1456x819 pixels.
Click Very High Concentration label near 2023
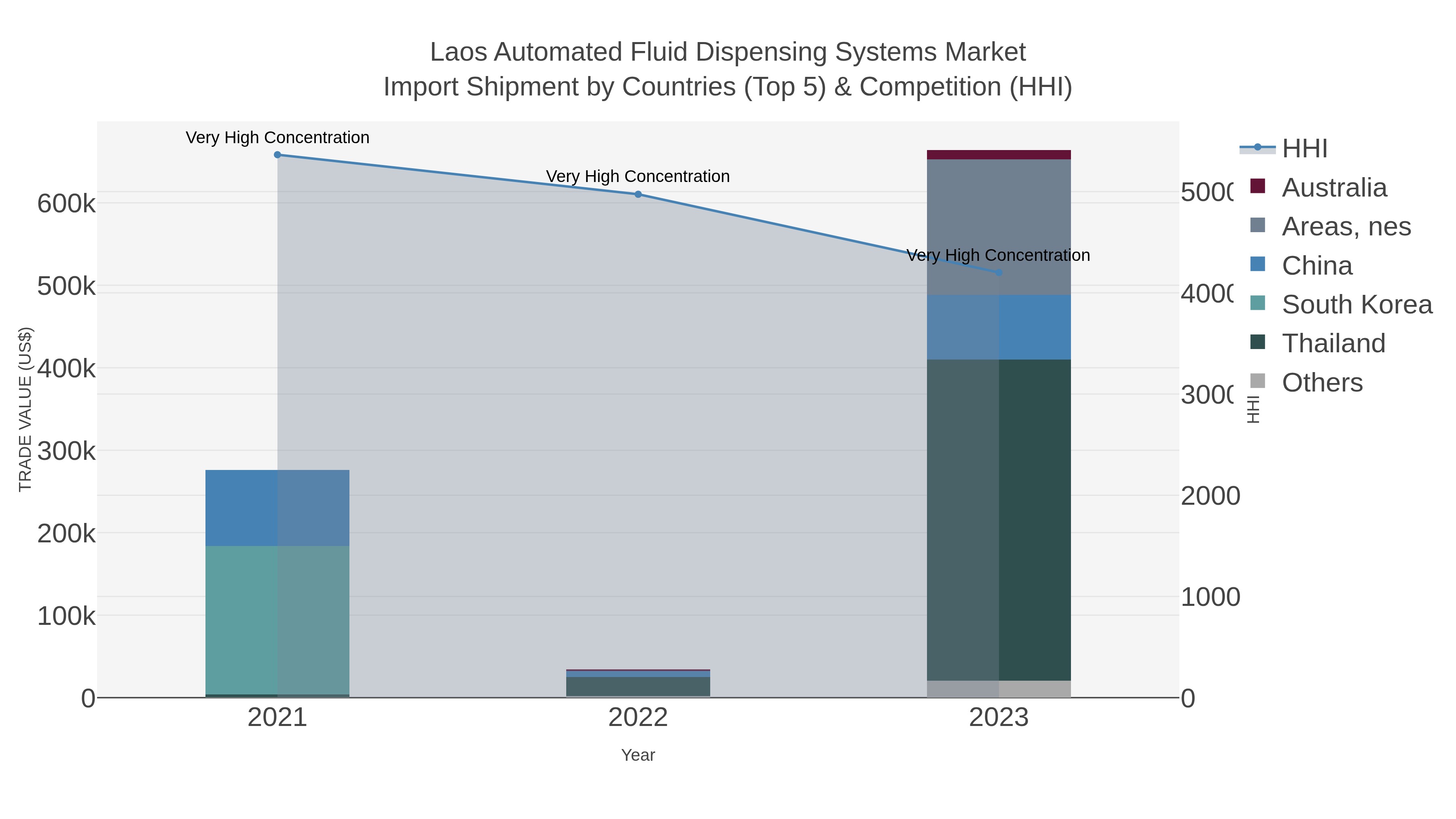[998, 256]
